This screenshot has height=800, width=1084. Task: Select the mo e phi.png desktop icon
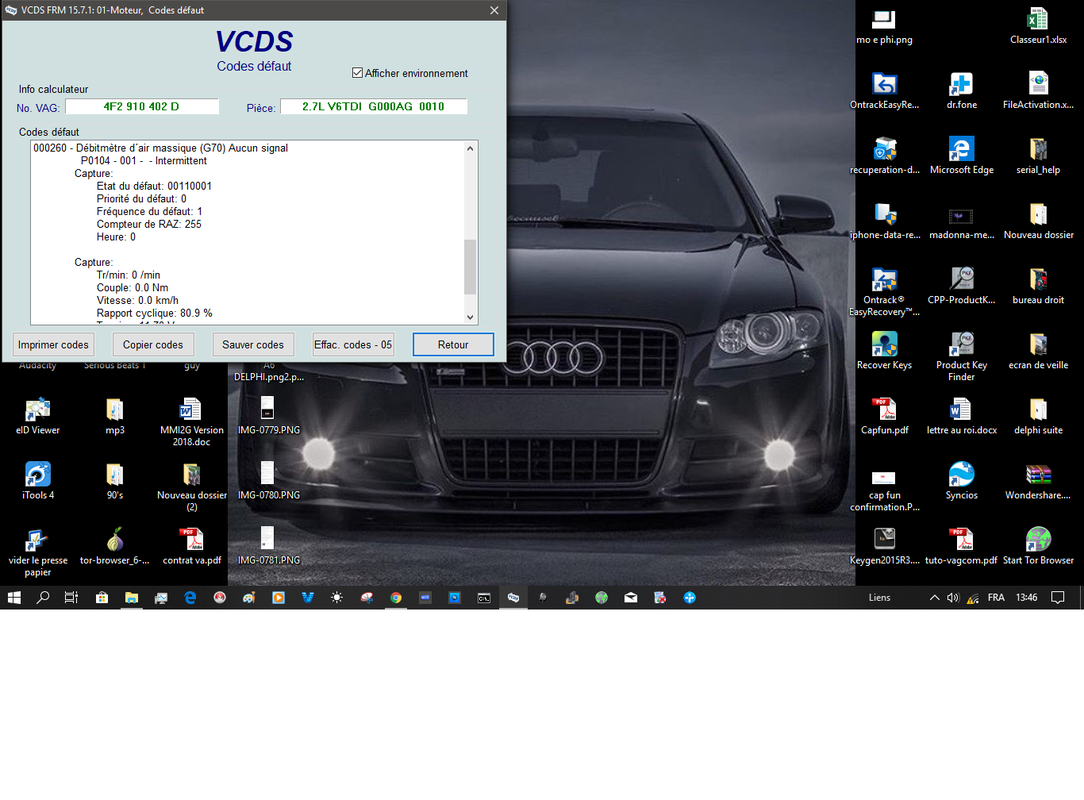884,28
